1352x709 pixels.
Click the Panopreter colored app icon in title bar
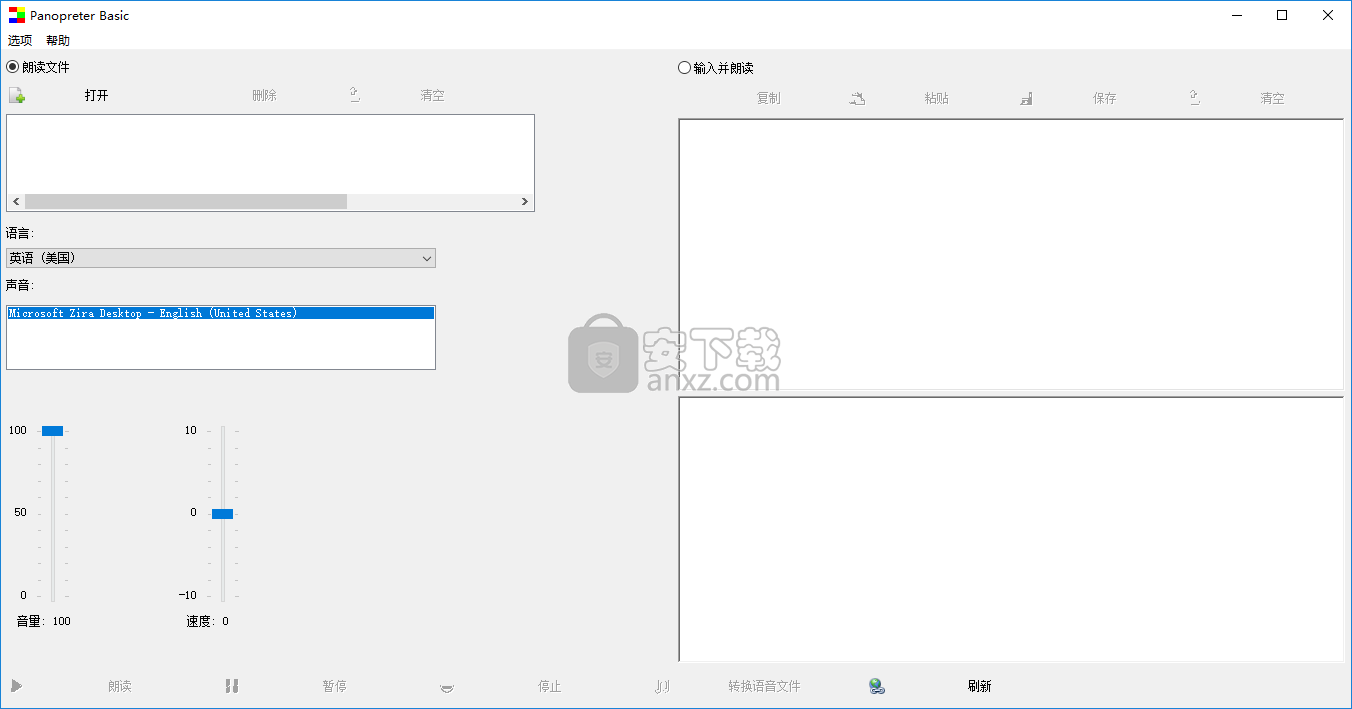click(x=17, y=15)
